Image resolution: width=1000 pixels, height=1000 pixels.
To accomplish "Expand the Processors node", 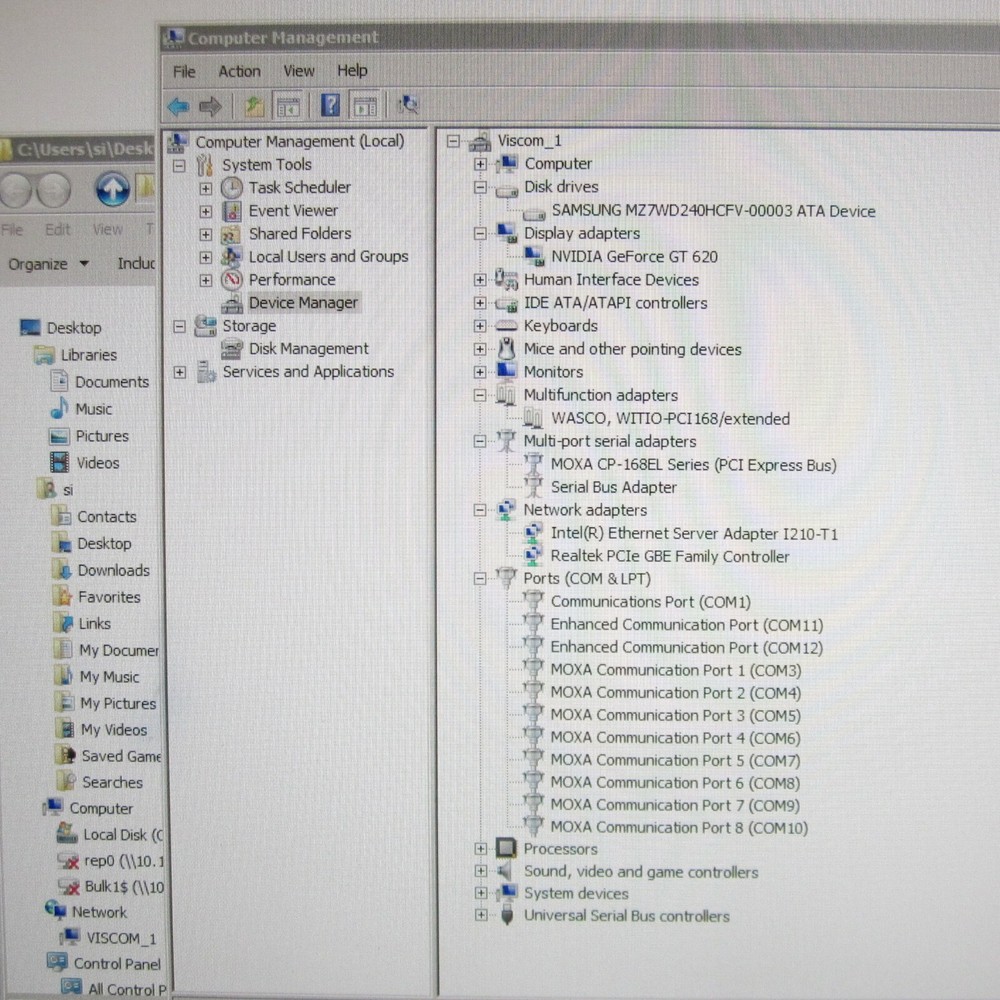I will click(x=482, y=849).
